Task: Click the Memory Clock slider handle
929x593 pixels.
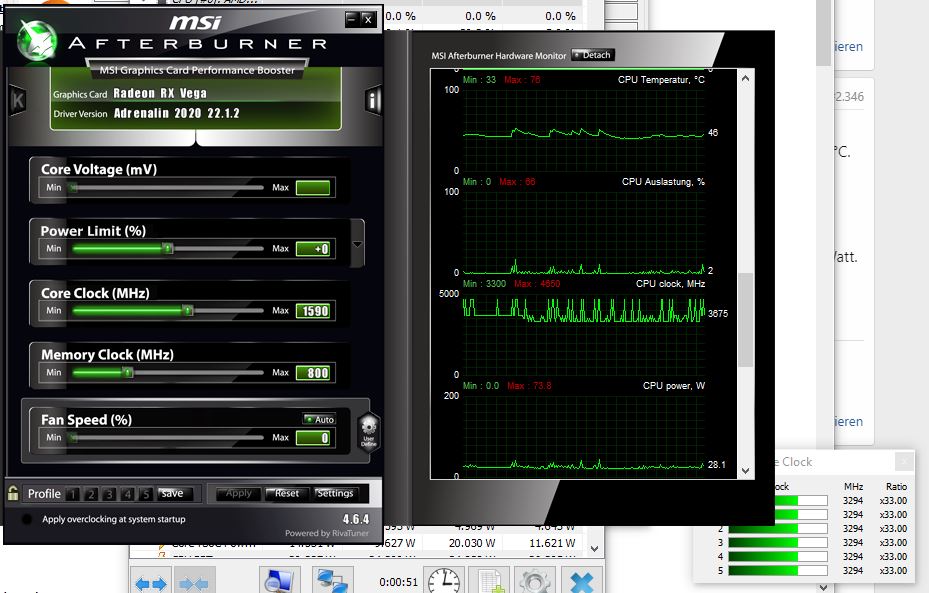Action: [x=128, y=373]
